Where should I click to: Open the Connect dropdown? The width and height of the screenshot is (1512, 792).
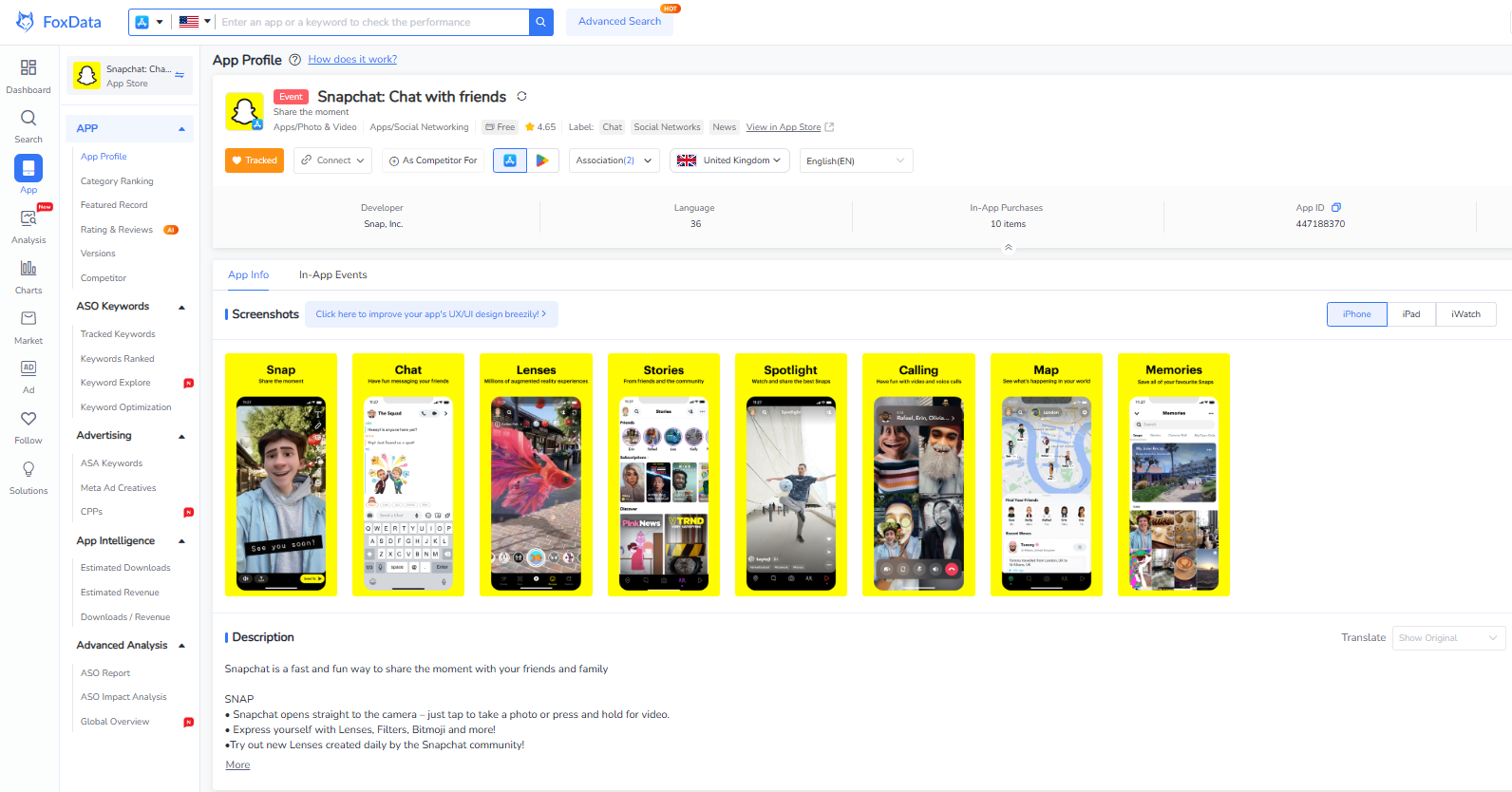click(x=332, y=160)
